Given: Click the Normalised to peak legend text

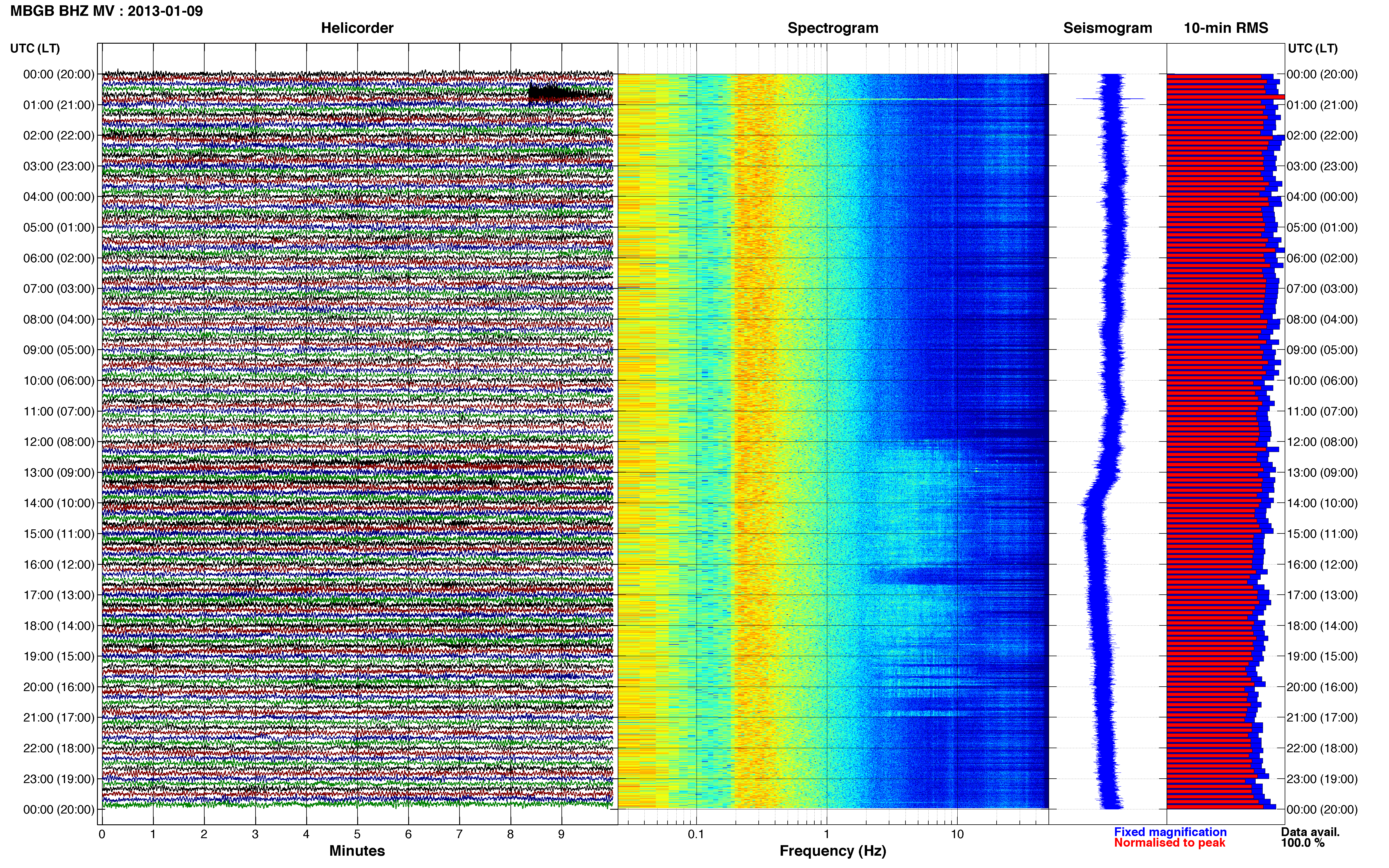Looking at the screenshot, I should (x=1170, y=843).
